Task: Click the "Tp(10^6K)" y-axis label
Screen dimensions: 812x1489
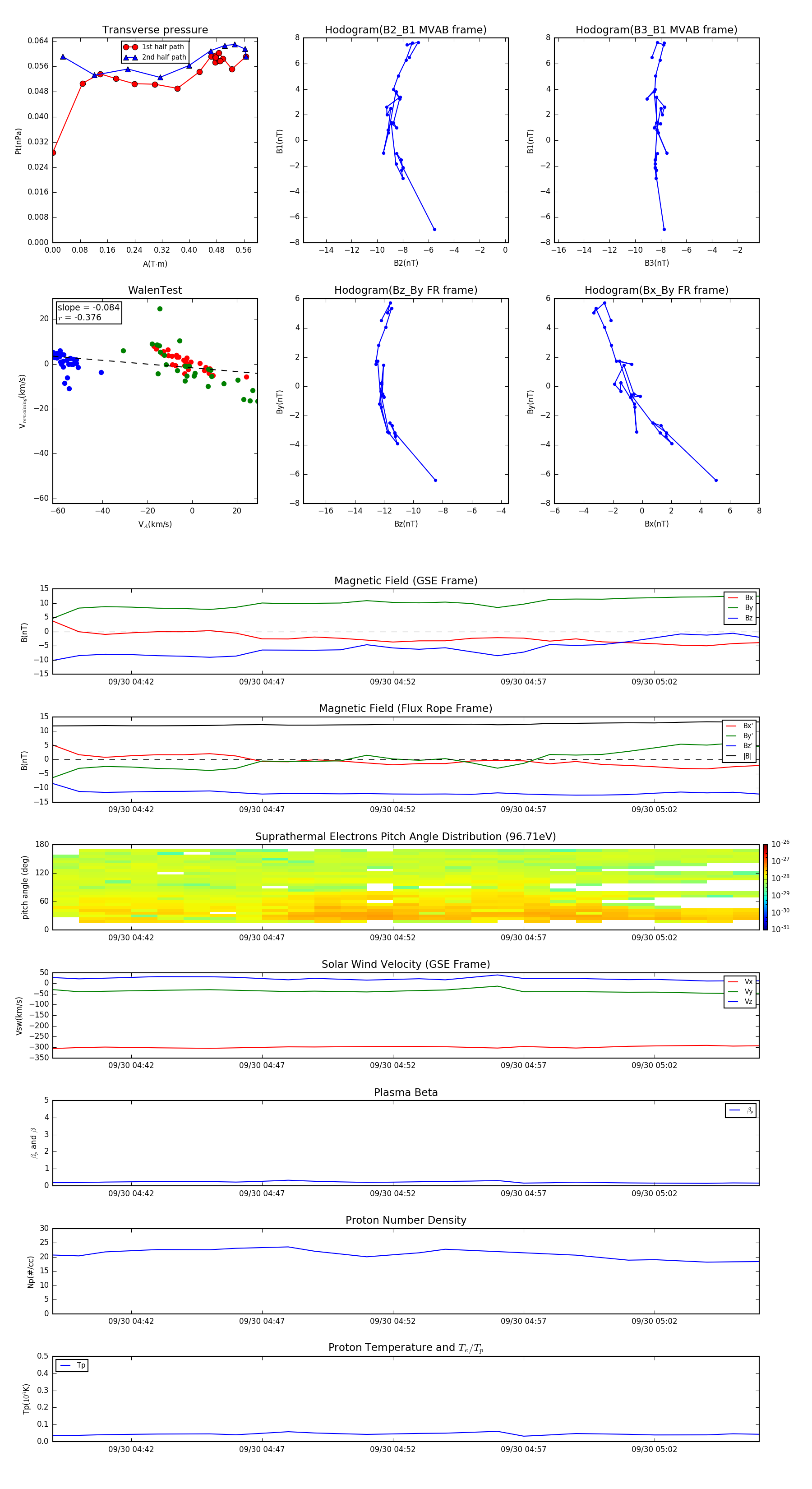Action: point(26,1399)
